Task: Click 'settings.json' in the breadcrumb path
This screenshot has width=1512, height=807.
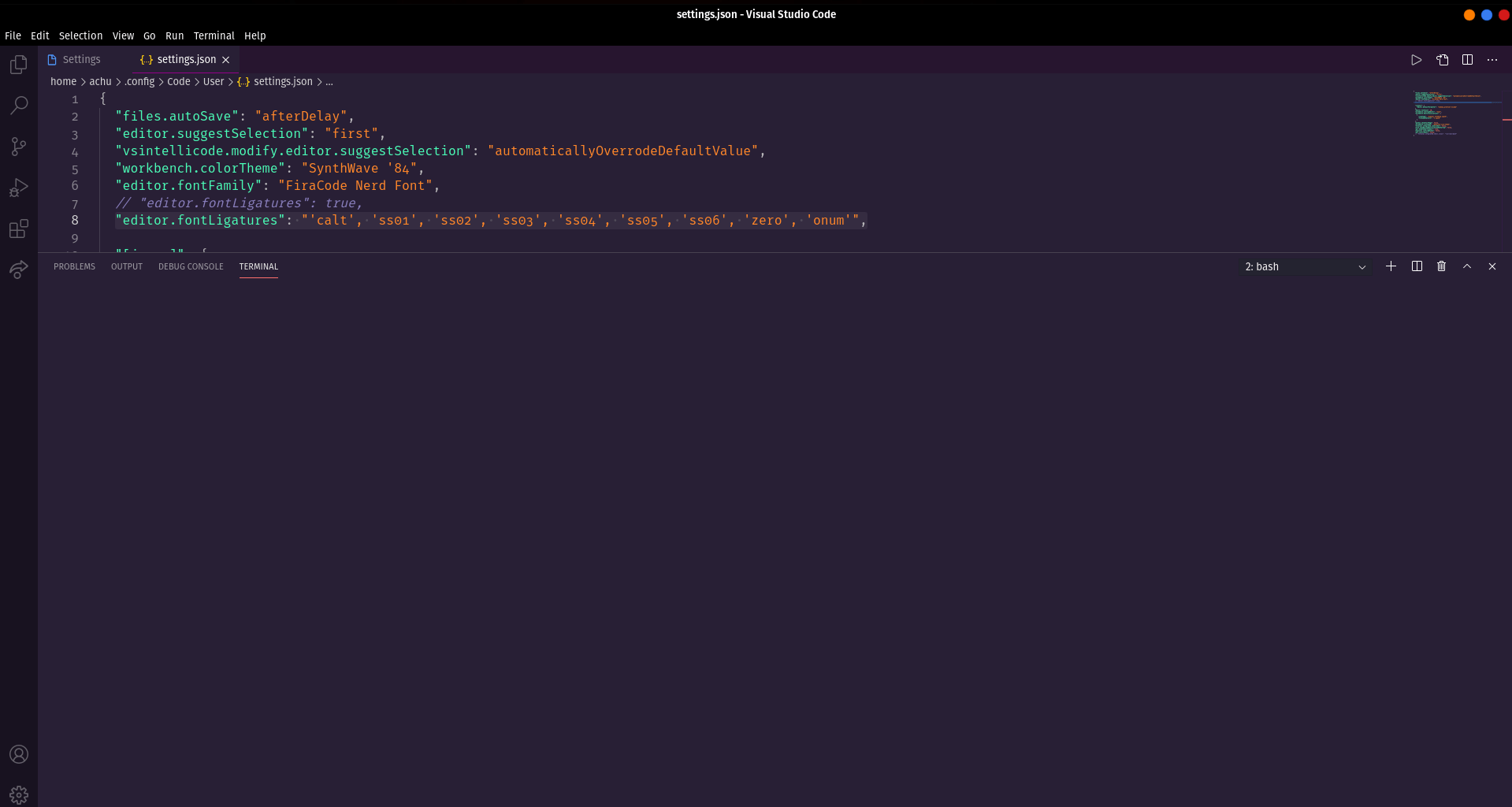Action: [x=283, y=81]
